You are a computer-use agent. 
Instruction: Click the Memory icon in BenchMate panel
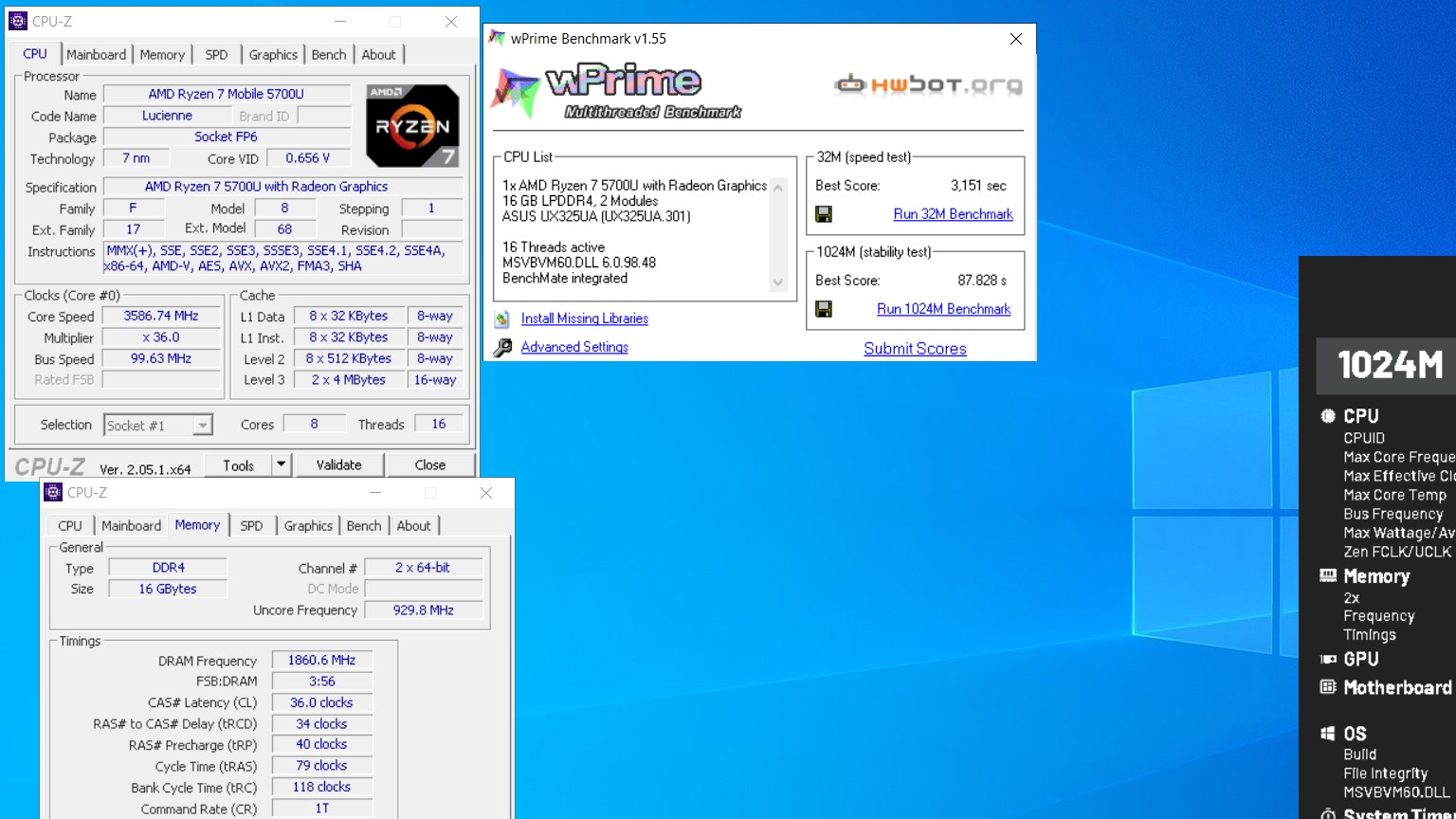pos(1328,575)
